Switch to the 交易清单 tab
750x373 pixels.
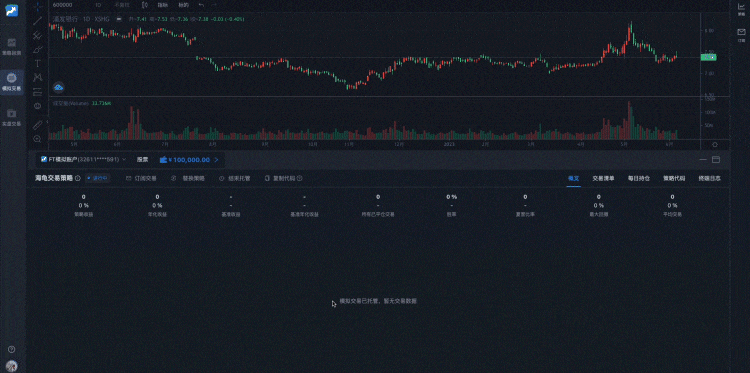(x=603, y=178)
